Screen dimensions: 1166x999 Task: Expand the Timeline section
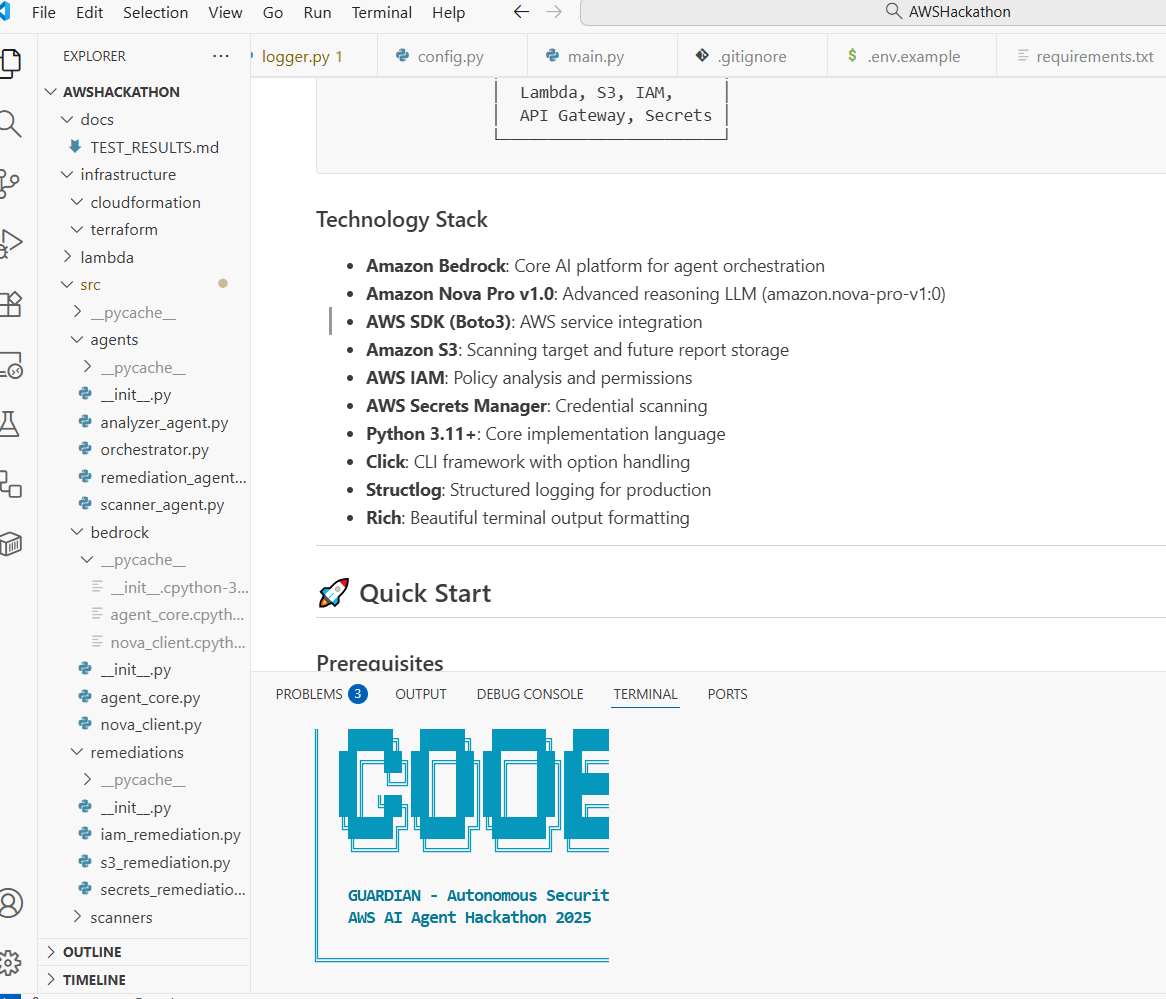[144, 980]
